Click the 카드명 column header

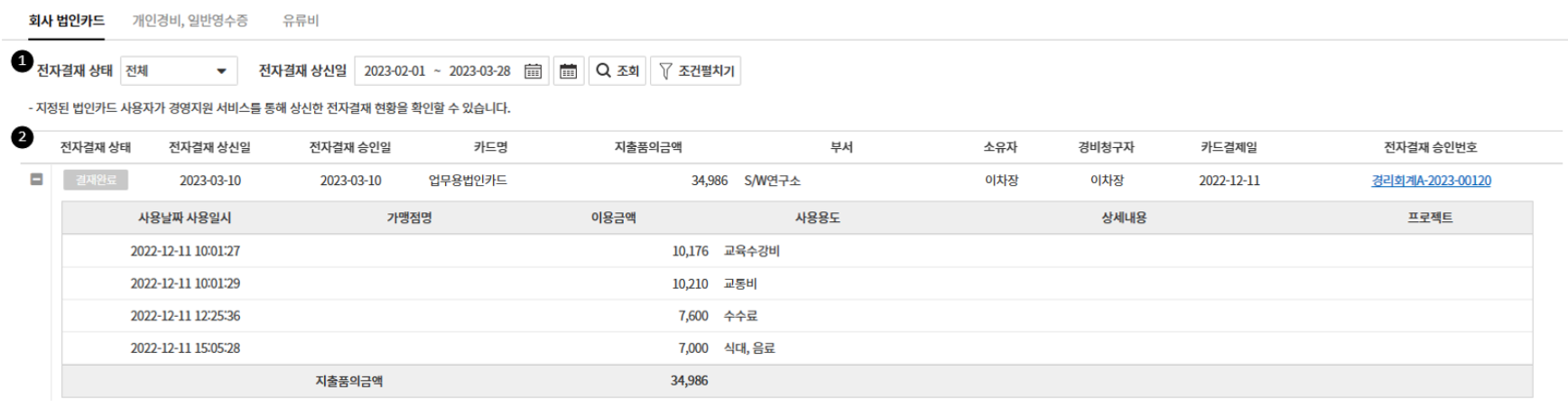[x=490, y=147]
